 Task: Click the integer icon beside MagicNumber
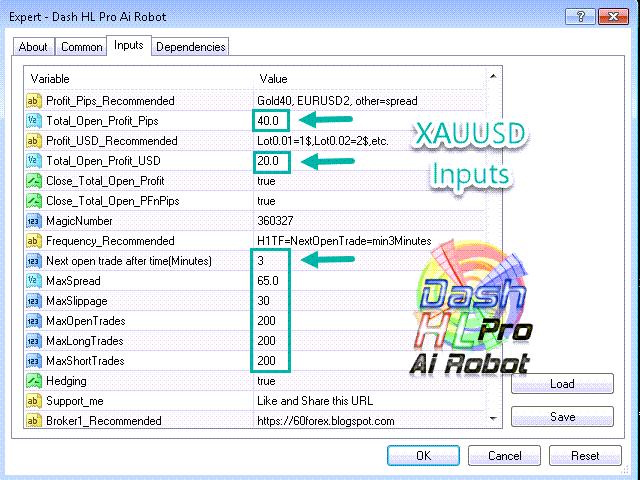[34, 221]
